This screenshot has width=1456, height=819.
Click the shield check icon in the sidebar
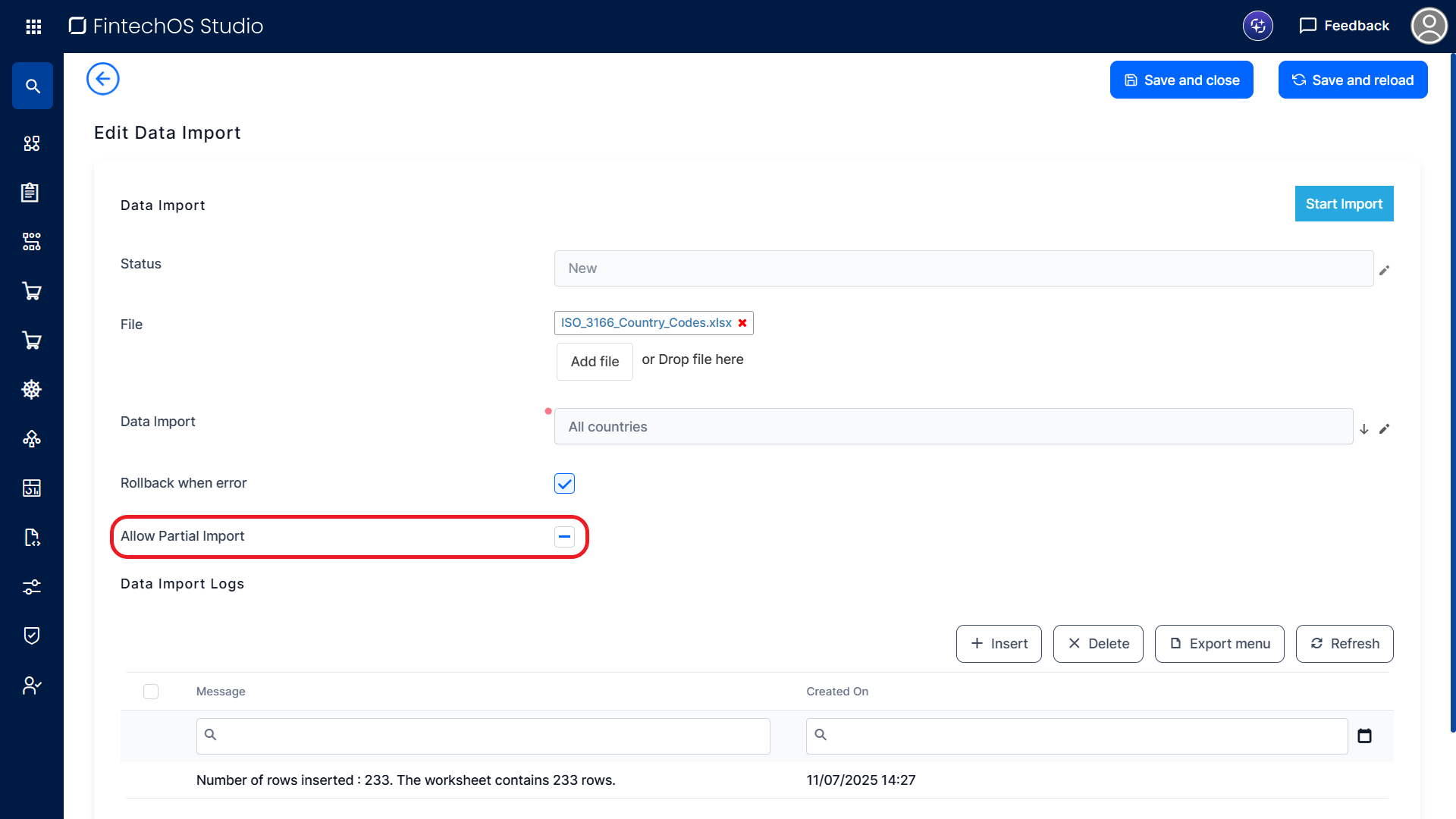(32, 635)
